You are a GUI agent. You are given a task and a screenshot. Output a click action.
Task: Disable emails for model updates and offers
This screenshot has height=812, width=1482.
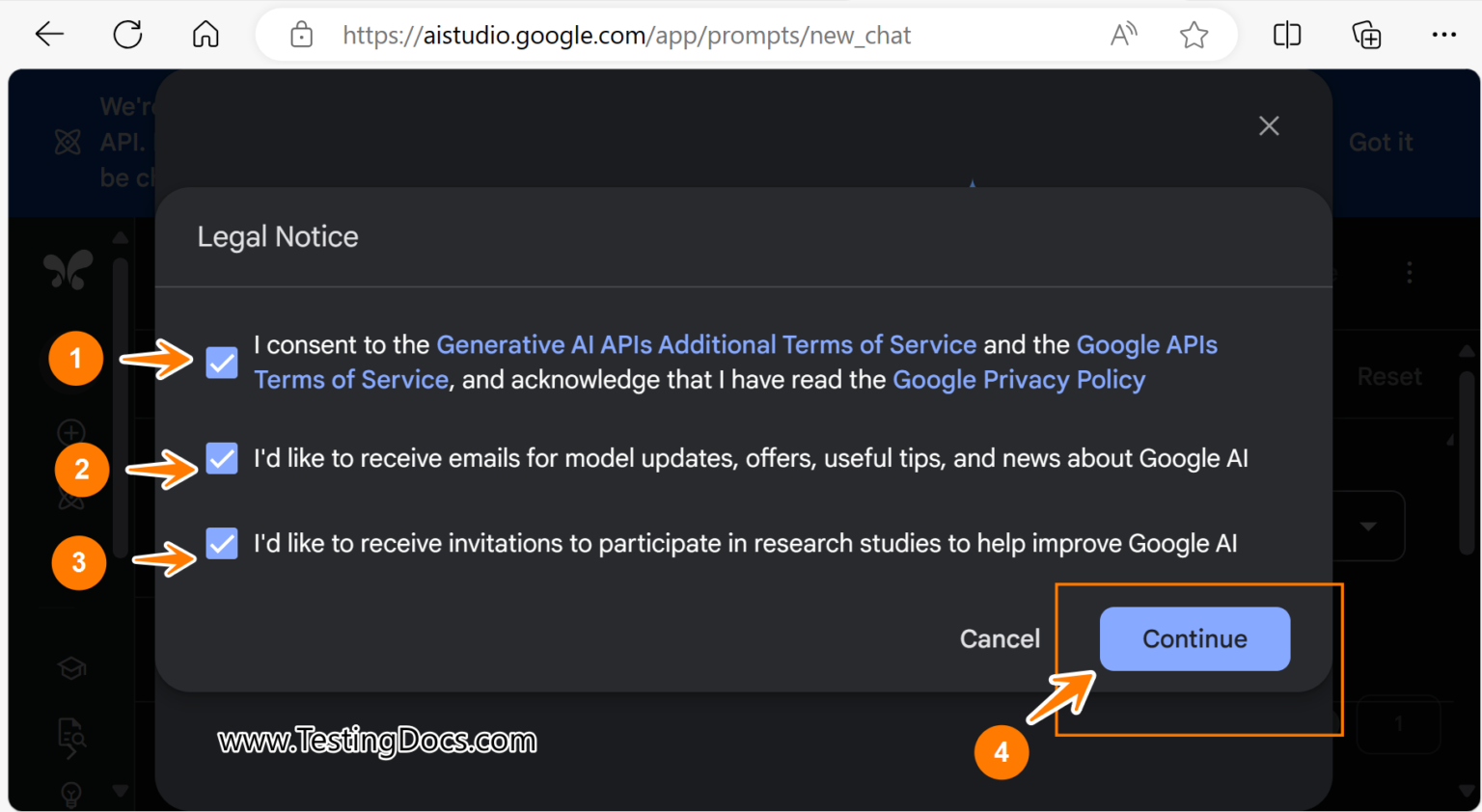point(221,458)
